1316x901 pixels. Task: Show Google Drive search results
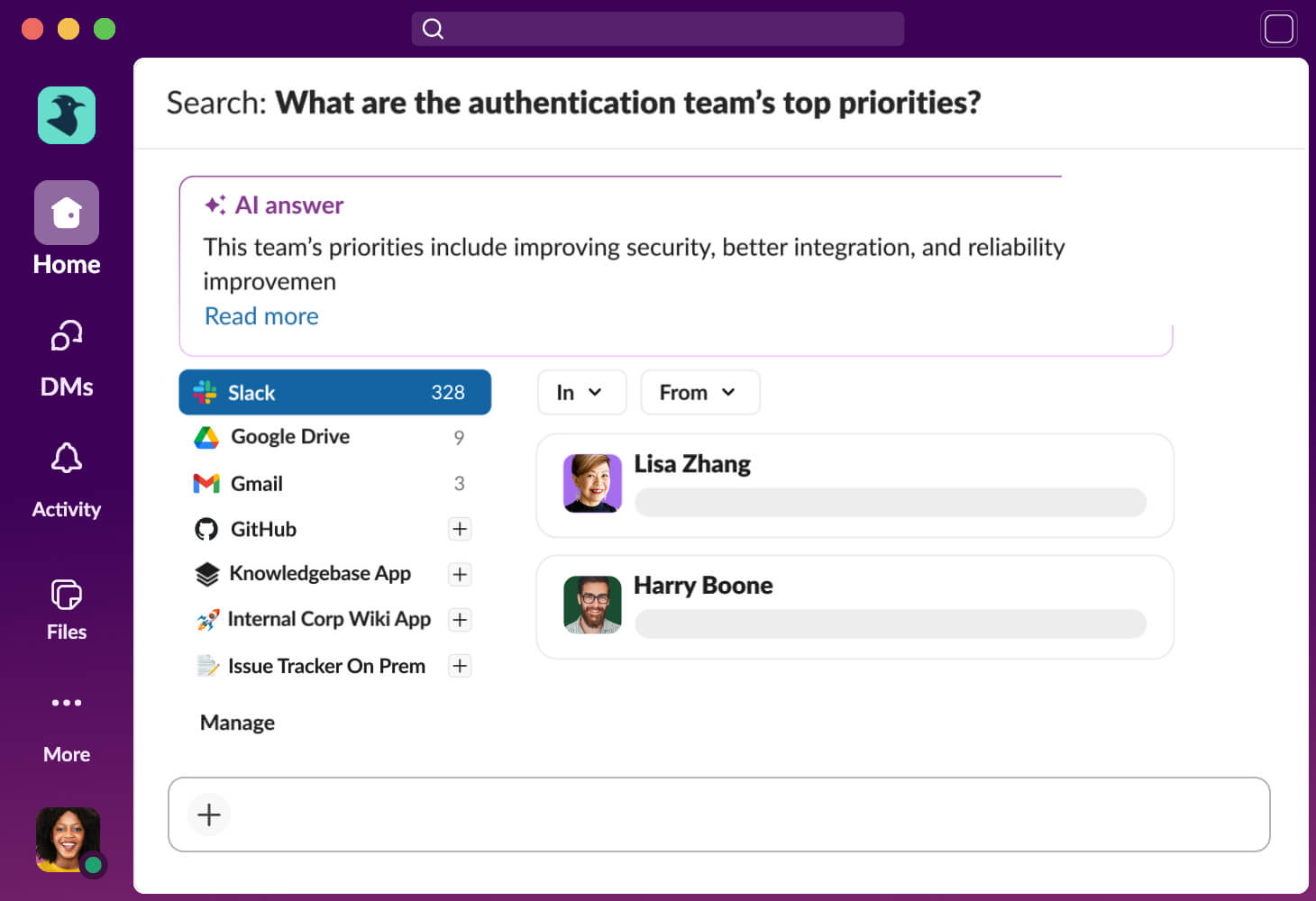pyautogui.click(x=290, y=437)
